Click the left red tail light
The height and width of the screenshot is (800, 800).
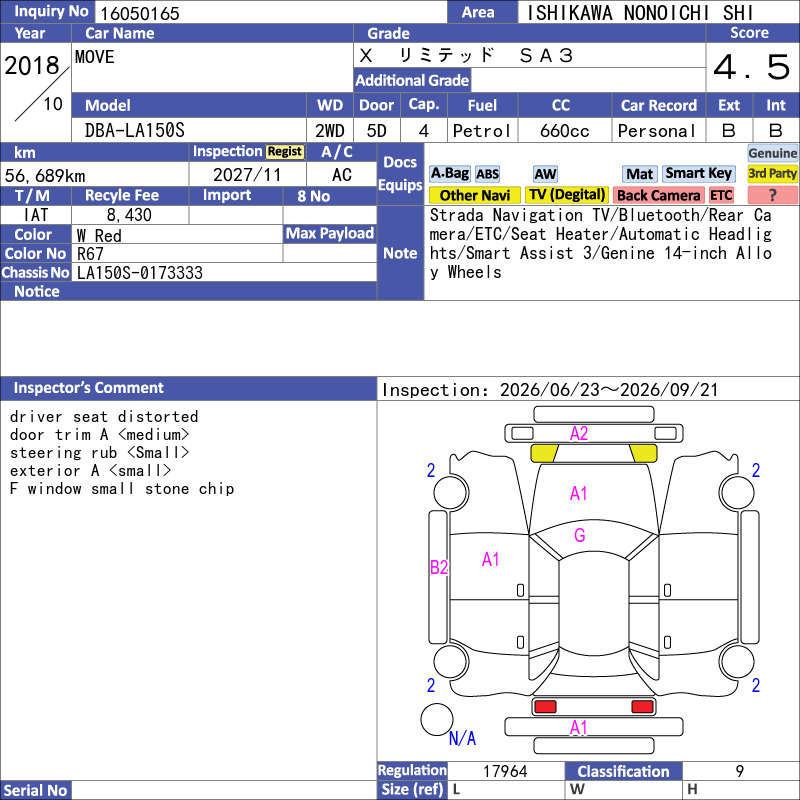click(x=545, y=707)
